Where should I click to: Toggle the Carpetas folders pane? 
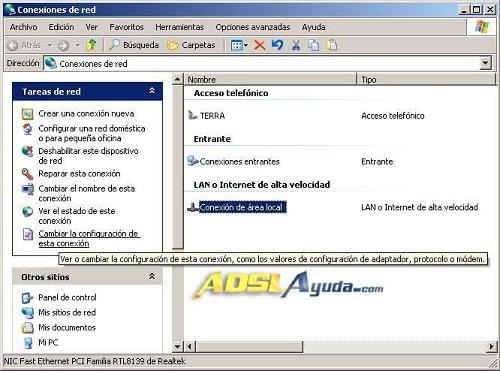tap(191, 45)
